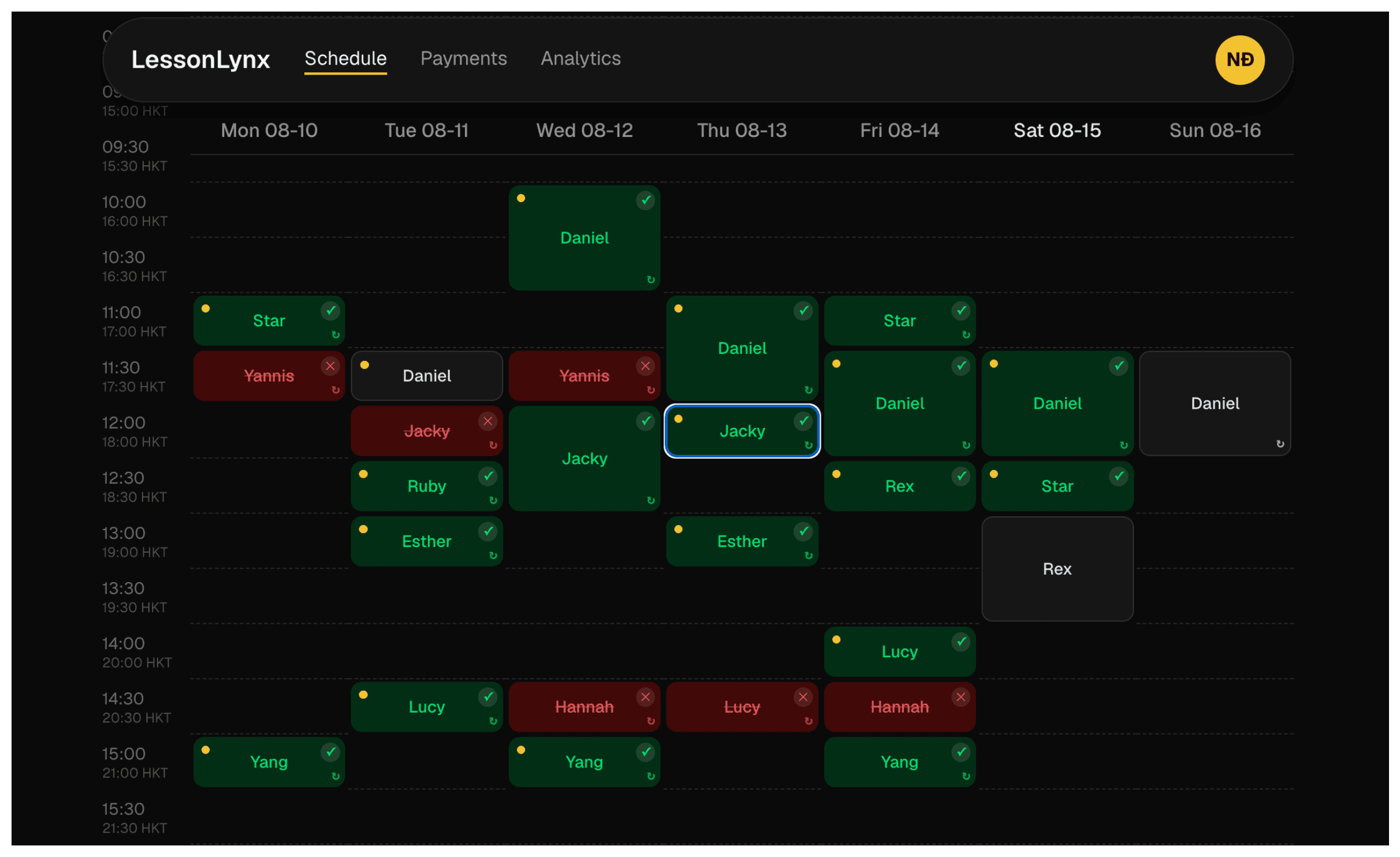Open the Wednesday Yang lesson
Screen dimensions: 1400x857
pos(584,762)
